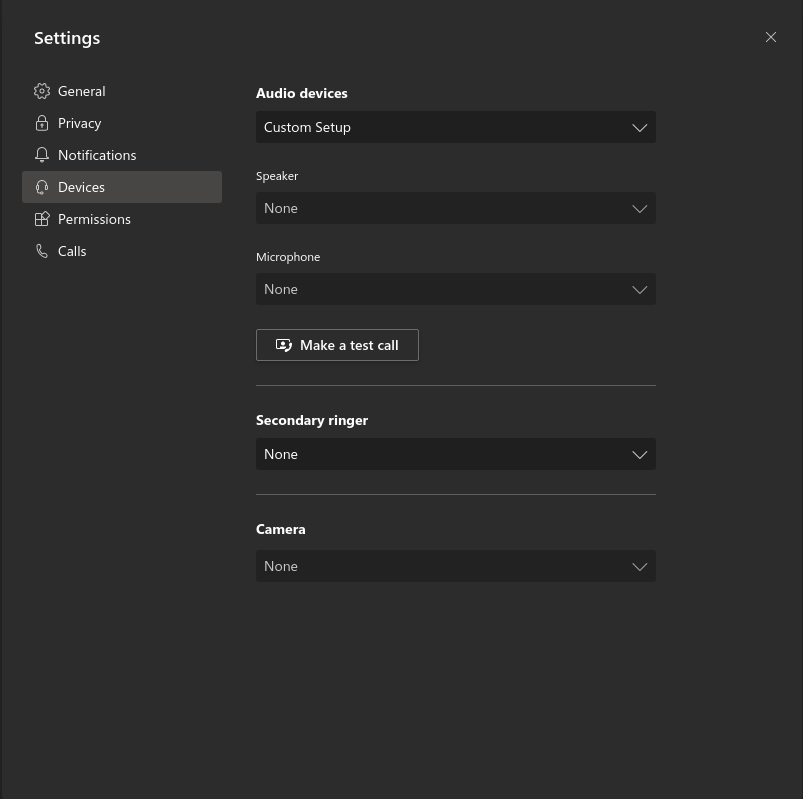The image size is (803, 799).
Task: Click the test call camera icon
Action: 284,344
